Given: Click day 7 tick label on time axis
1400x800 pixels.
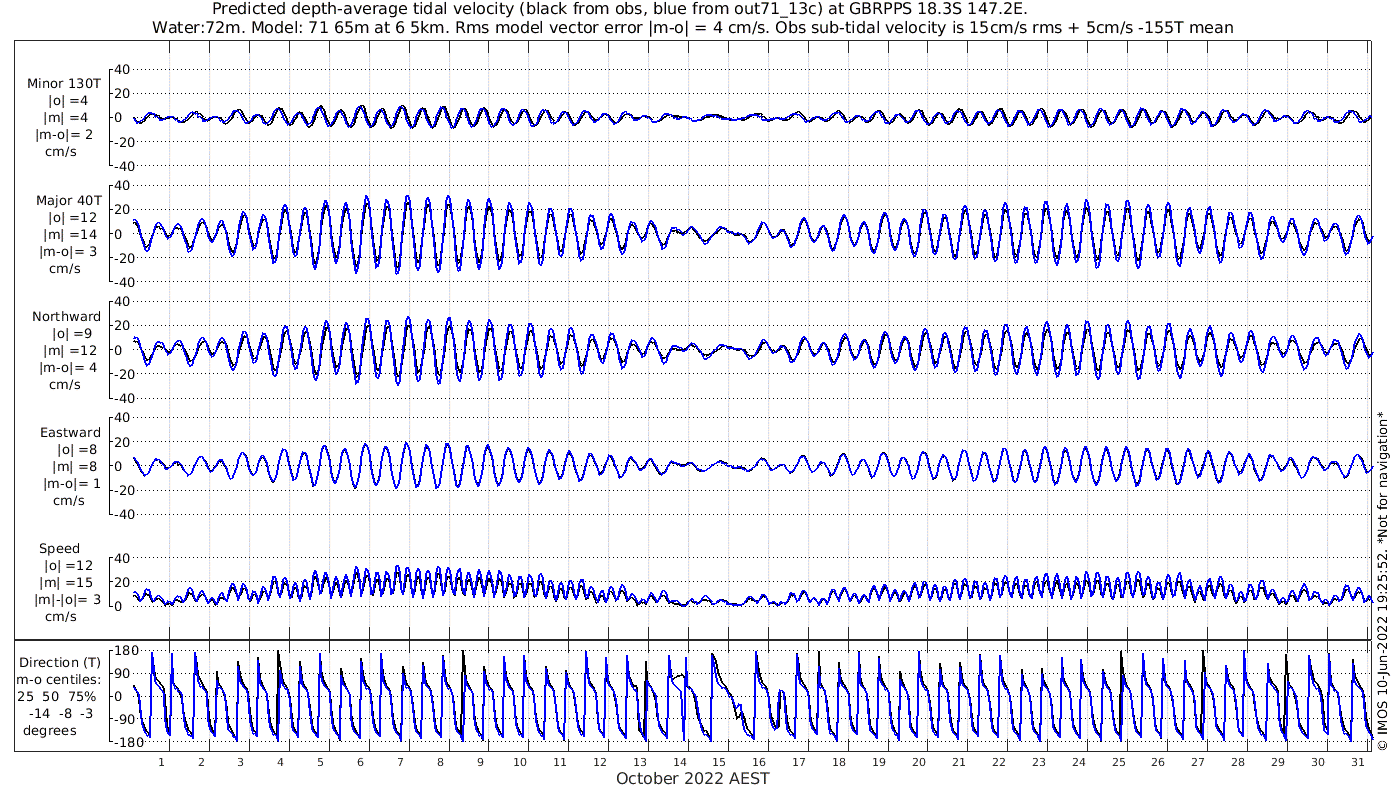Looking at the screenshot, I should coord(400,761).
